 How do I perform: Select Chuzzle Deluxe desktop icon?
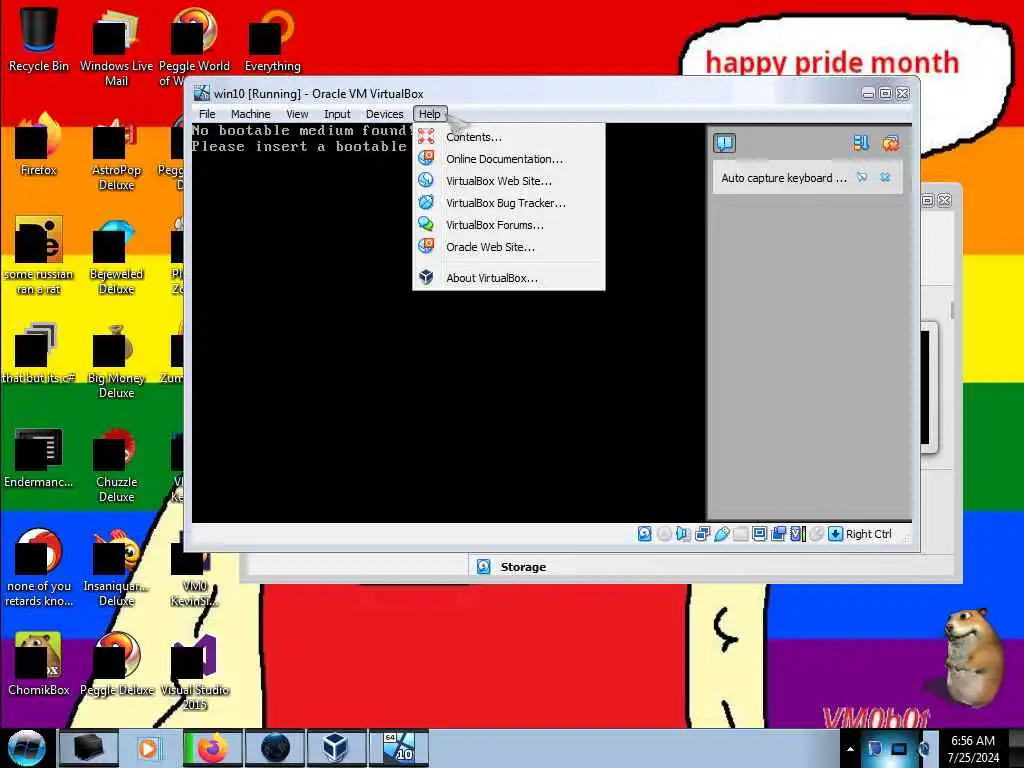116,464
